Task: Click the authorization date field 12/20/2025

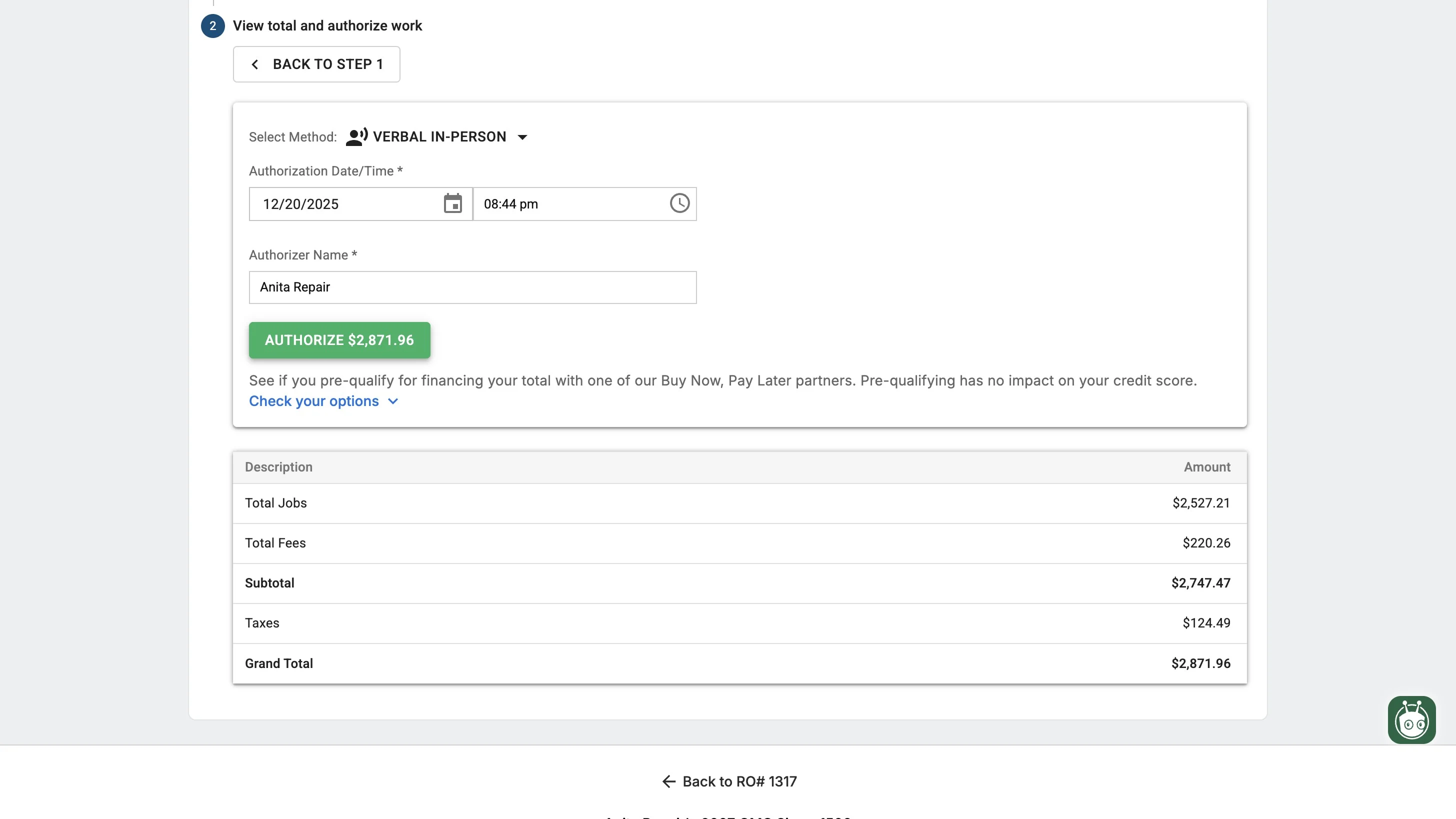Action: (x=345, y=204)
